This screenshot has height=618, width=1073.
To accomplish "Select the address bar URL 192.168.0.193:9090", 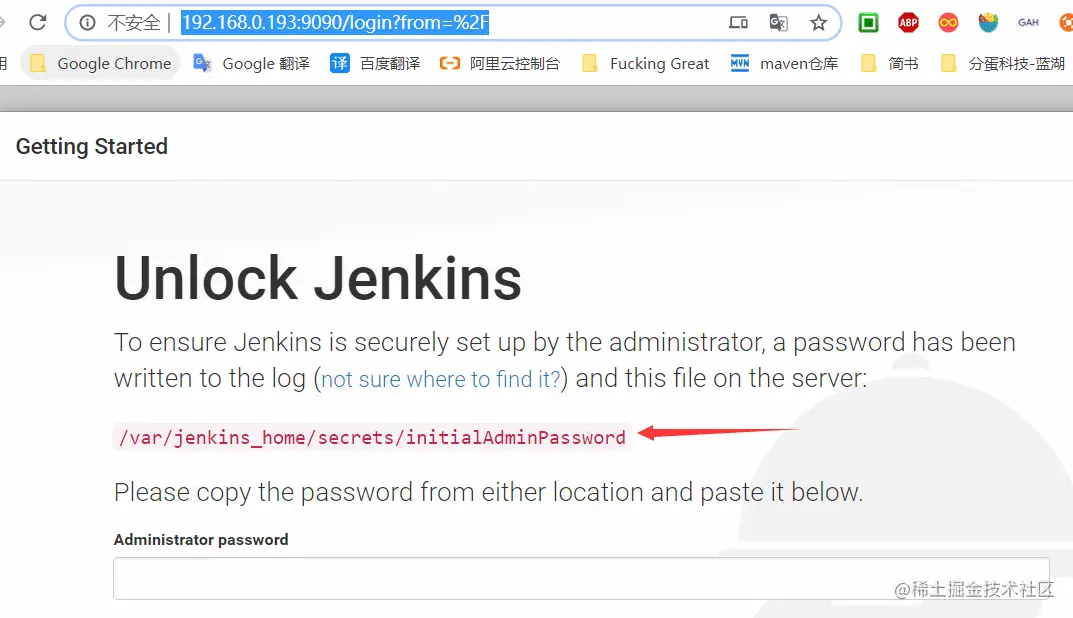I will coord(335,23).
